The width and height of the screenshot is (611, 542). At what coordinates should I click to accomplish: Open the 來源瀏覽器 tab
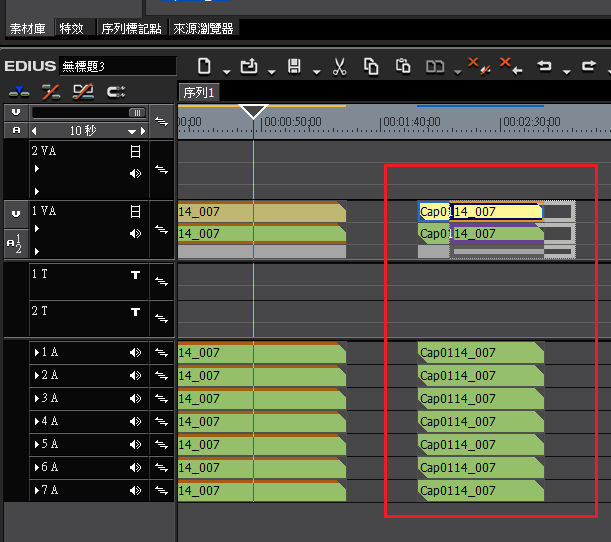(x=203, y=29)
